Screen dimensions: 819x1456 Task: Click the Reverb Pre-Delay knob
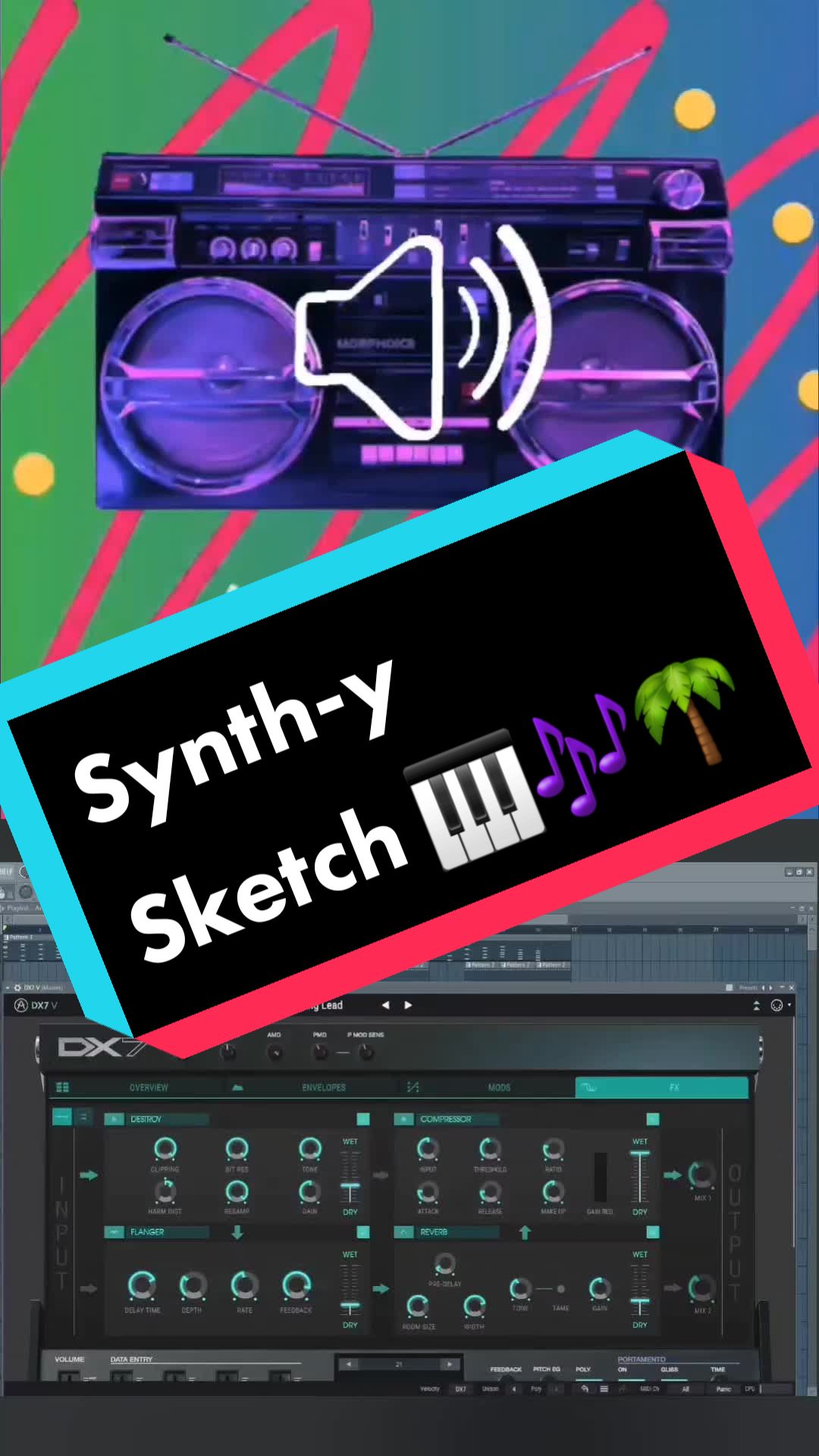tap(444, 1263)
